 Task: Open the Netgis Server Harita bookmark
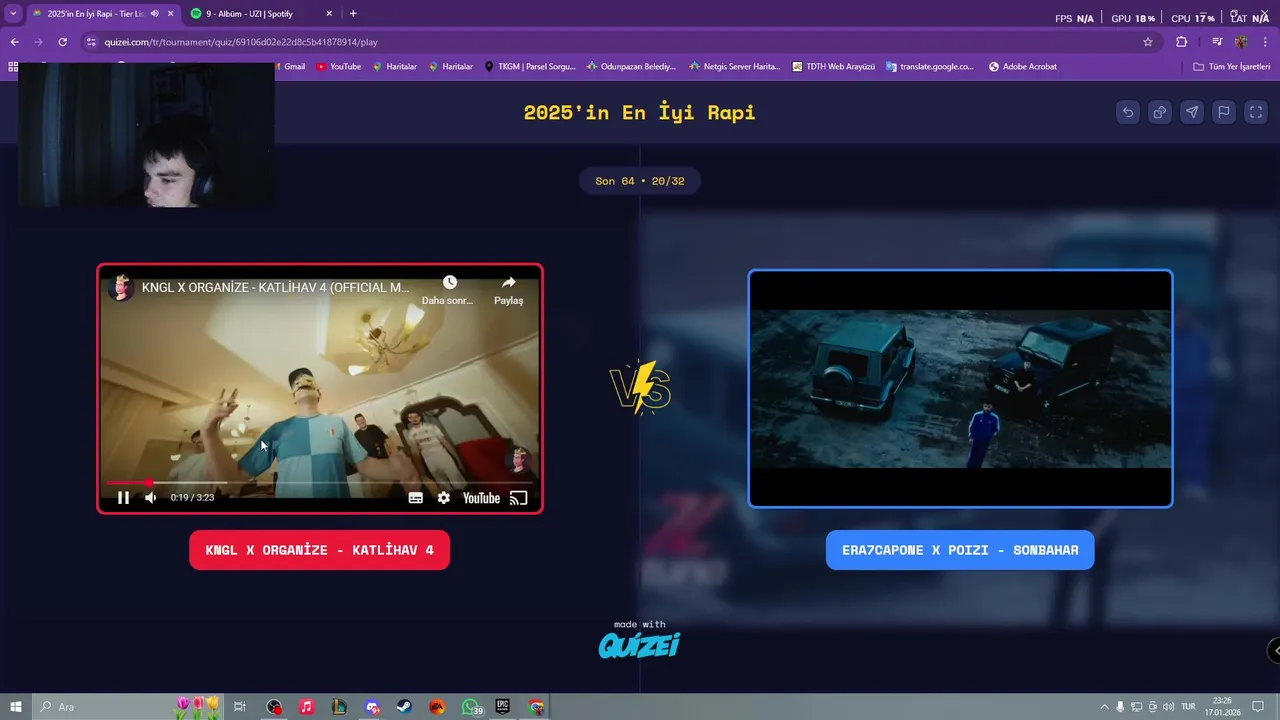(x=734, y=67)
